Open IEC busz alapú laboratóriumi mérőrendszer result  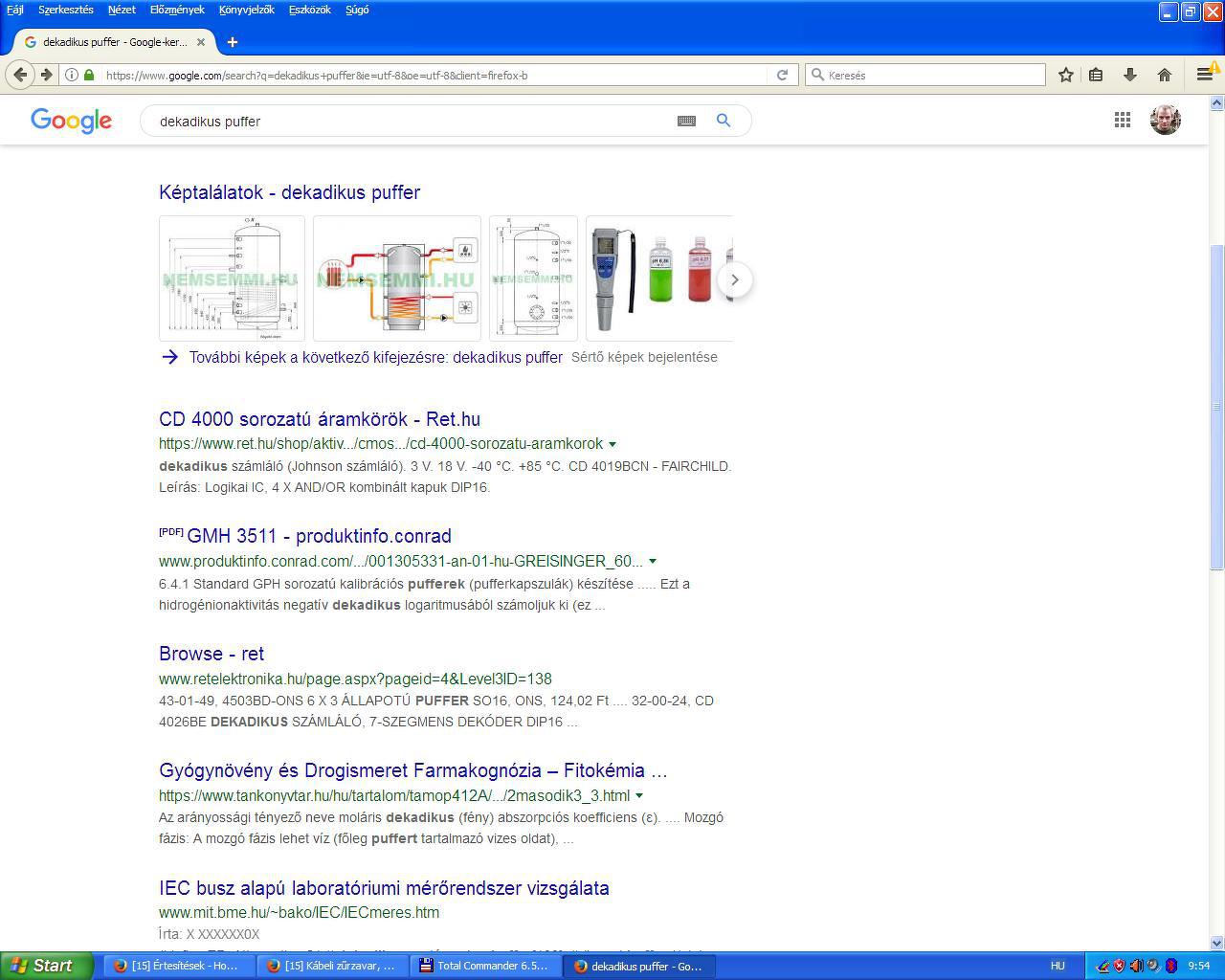pos(384,888)
